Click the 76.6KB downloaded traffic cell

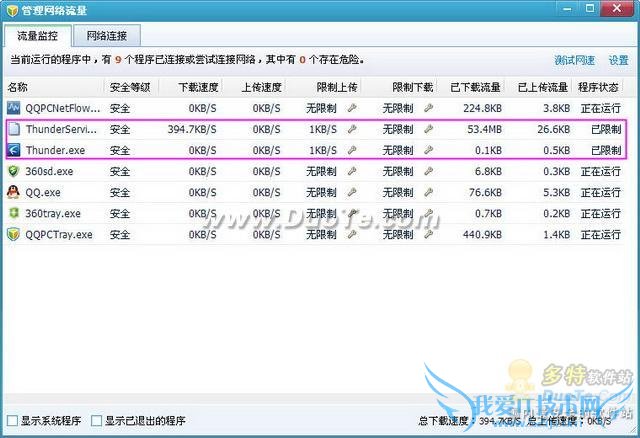pyautogui.click(x=485, y=192)
